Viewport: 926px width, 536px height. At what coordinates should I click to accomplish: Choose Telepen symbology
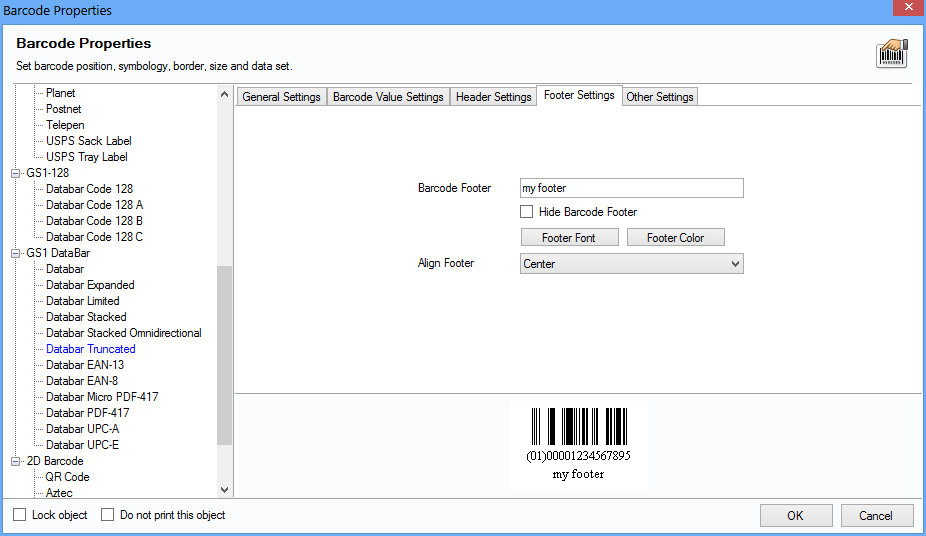(65, 125)
